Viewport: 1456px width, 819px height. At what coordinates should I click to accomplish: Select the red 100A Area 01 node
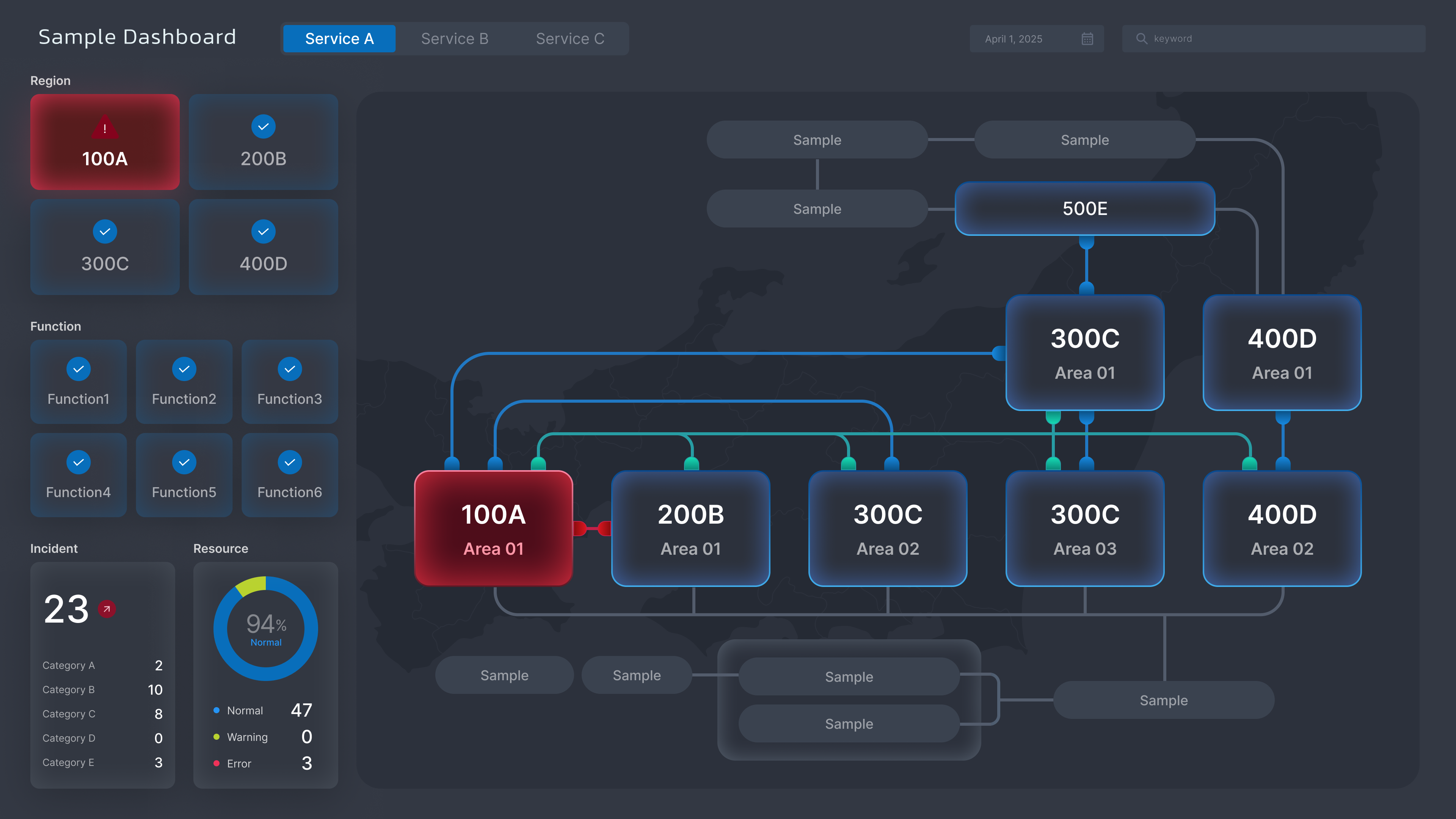493,529
